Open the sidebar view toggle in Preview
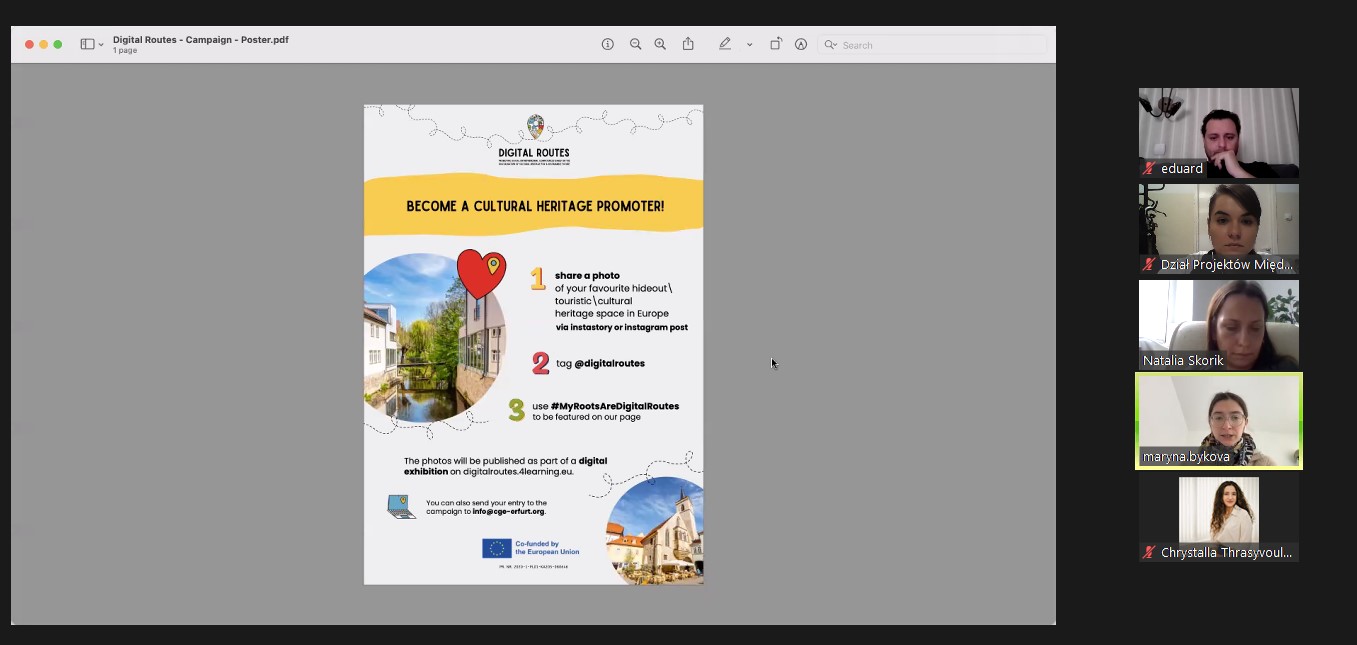The width and height of the screenshot is (1357, 645). pyautogui.click(x=87, y=44)
